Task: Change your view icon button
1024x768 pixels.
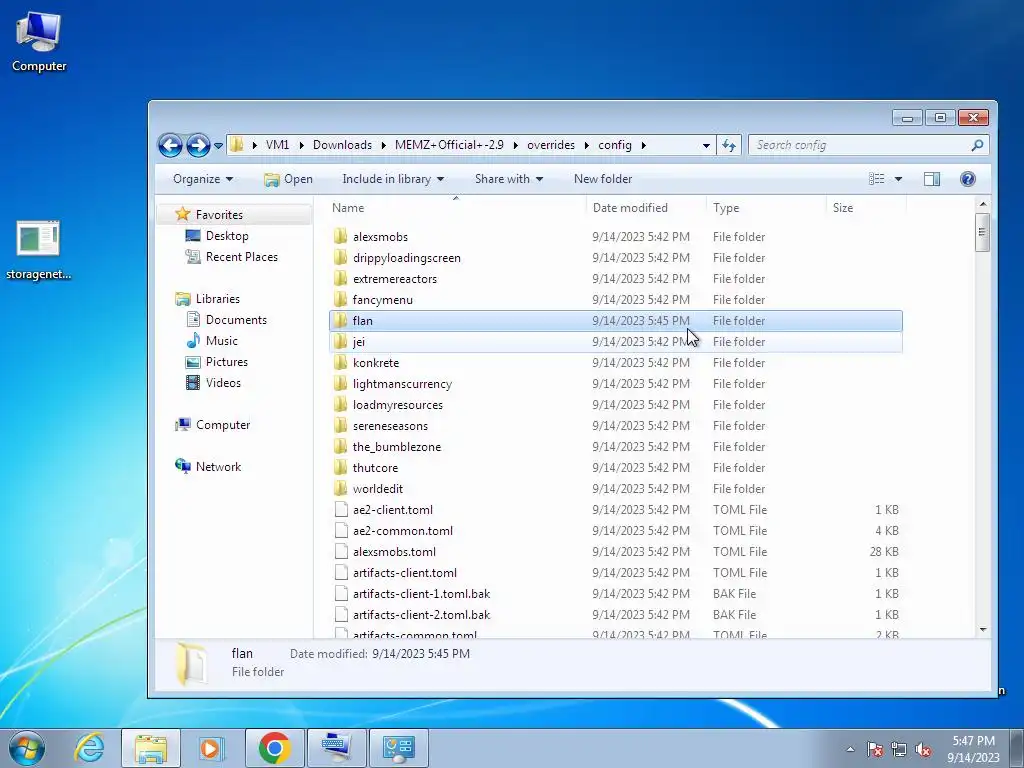Action: tap(876, 179)
